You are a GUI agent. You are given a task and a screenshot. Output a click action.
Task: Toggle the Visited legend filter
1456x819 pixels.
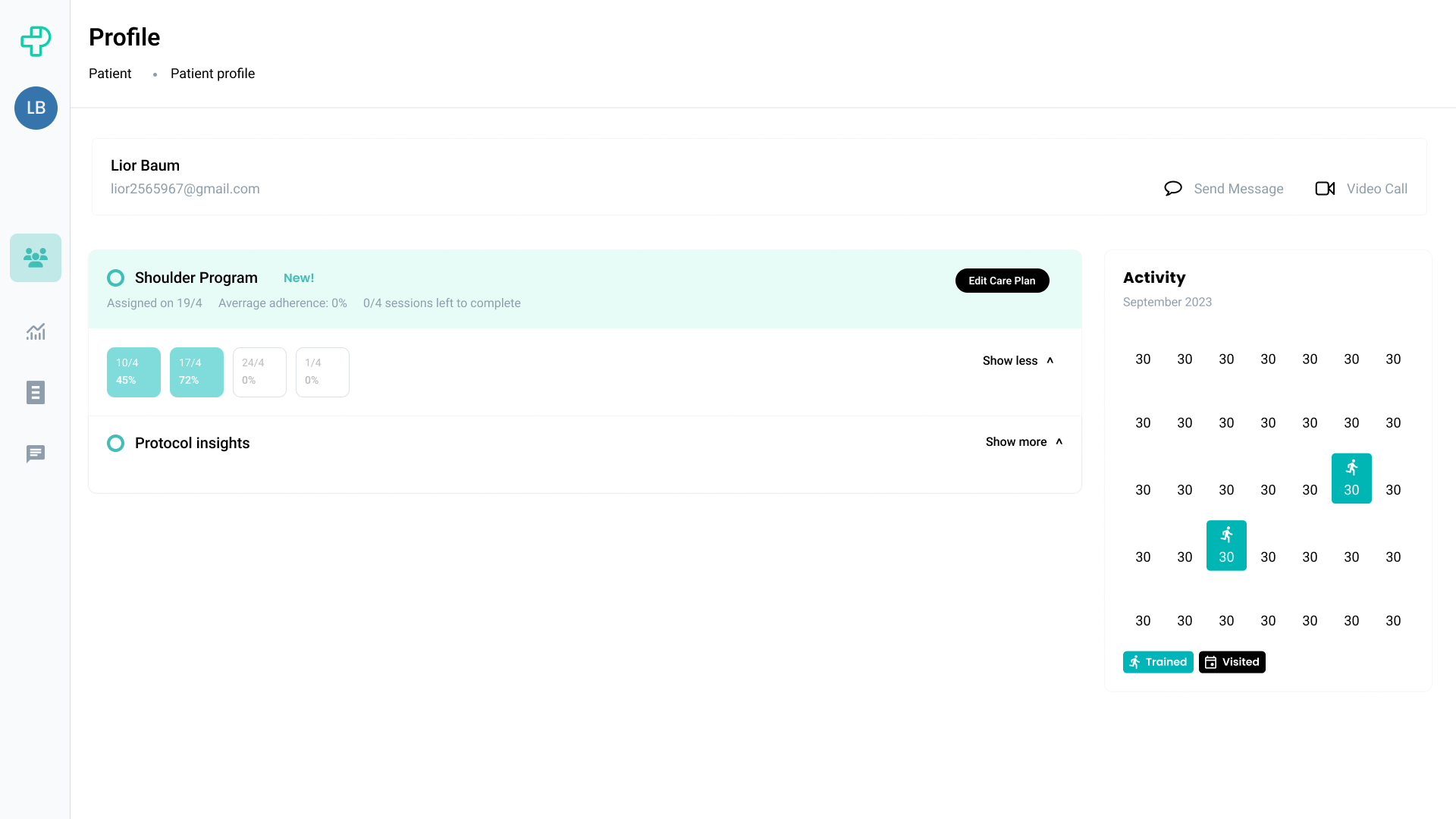1232,662
